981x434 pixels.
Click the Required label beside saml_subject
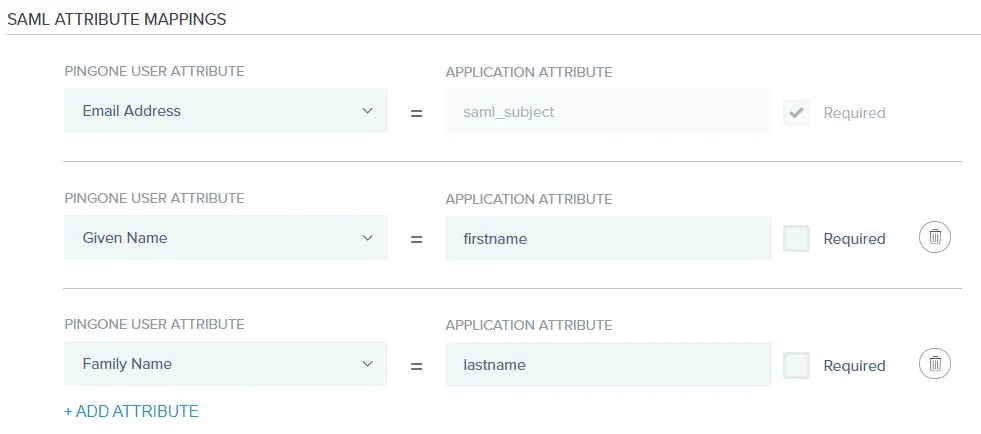coord(854,113)
